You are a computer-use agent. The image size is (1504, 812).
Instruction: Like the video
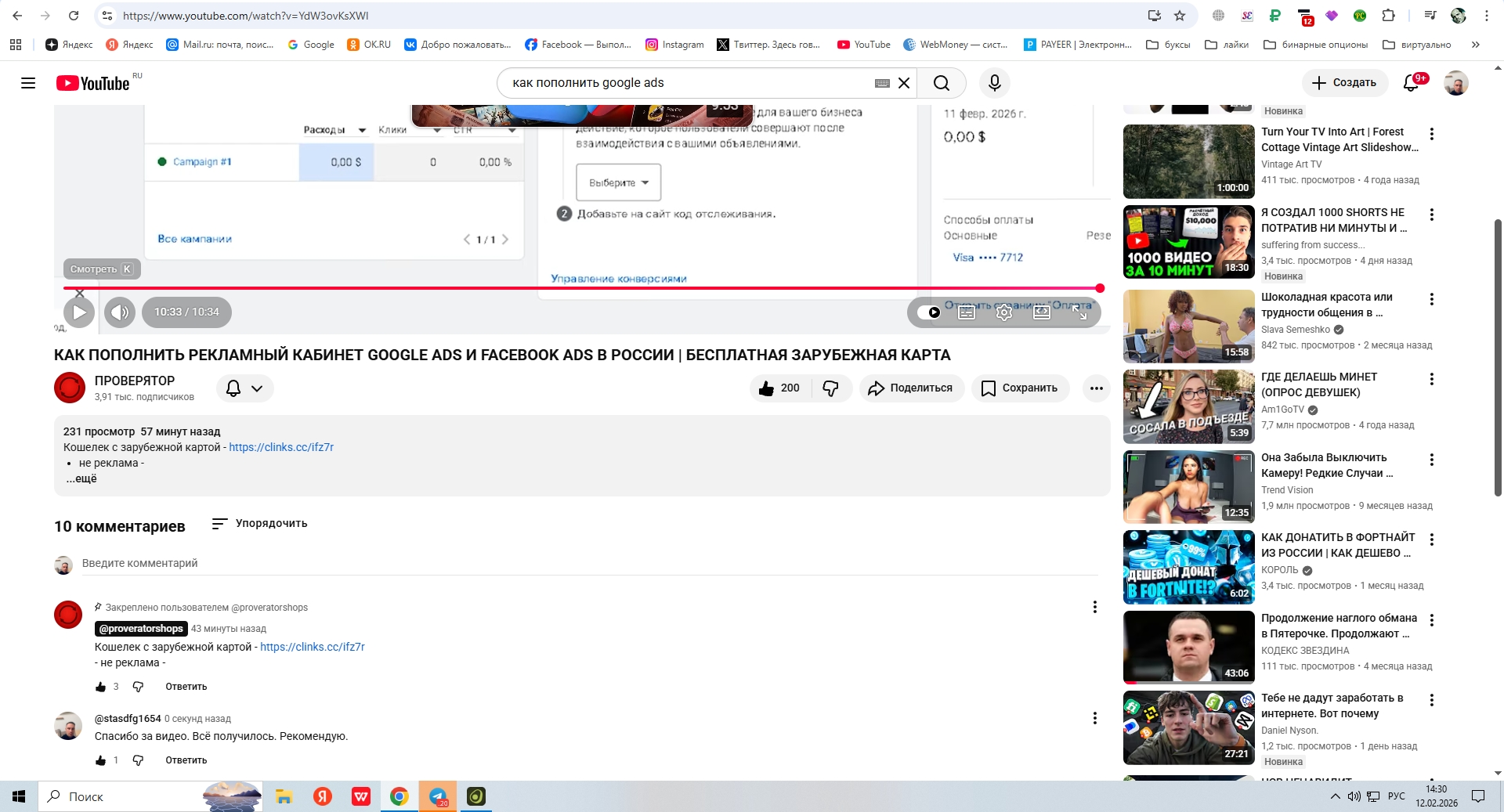pyautogui.click(x=779, y=388)
